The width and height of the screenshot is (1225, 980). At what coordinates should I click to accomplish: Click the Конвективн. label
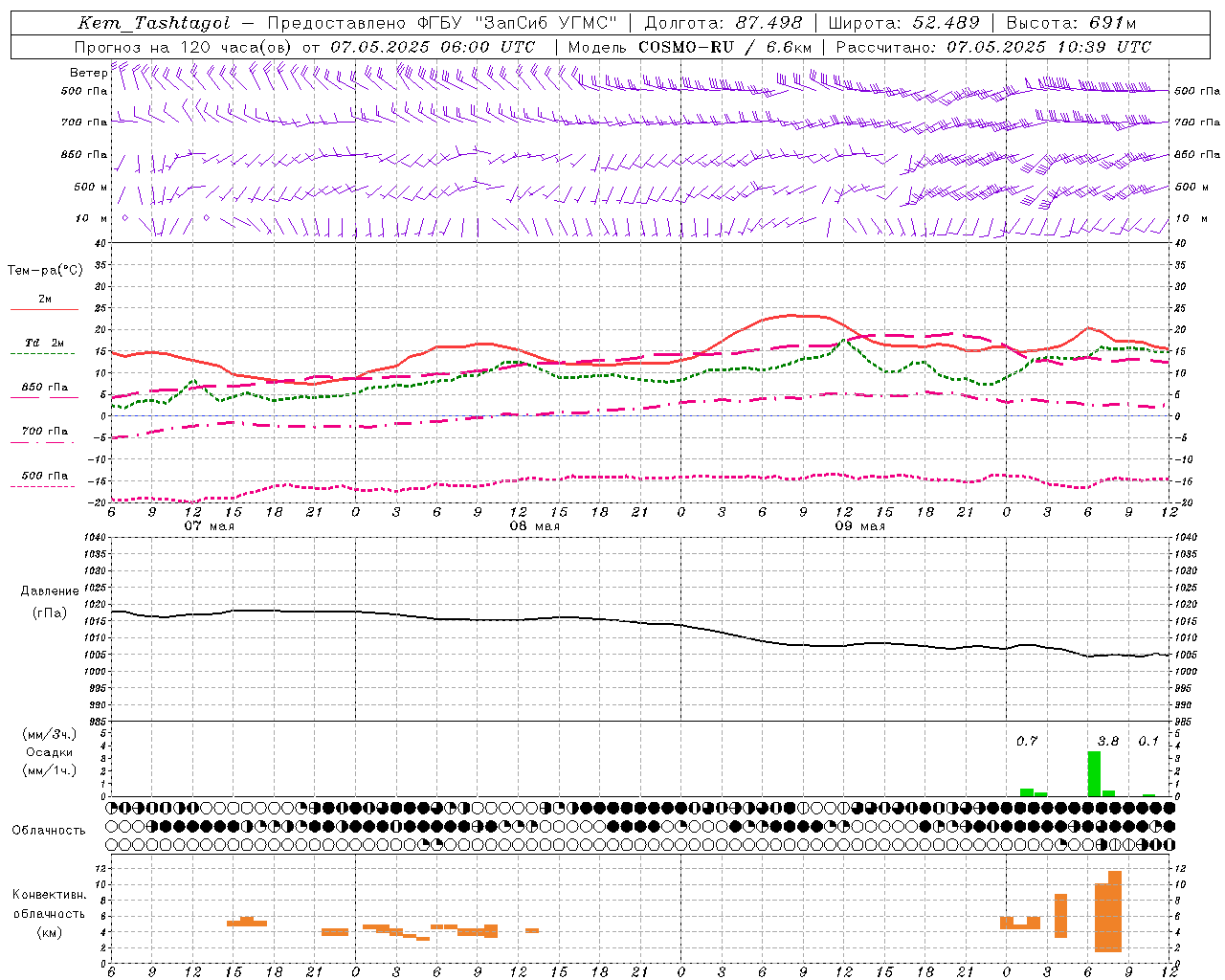(x=49, y=895)
